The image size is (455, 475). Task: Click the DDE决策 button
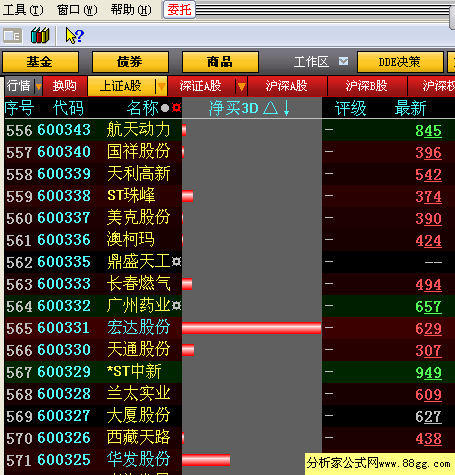click(x=400, y=62)
